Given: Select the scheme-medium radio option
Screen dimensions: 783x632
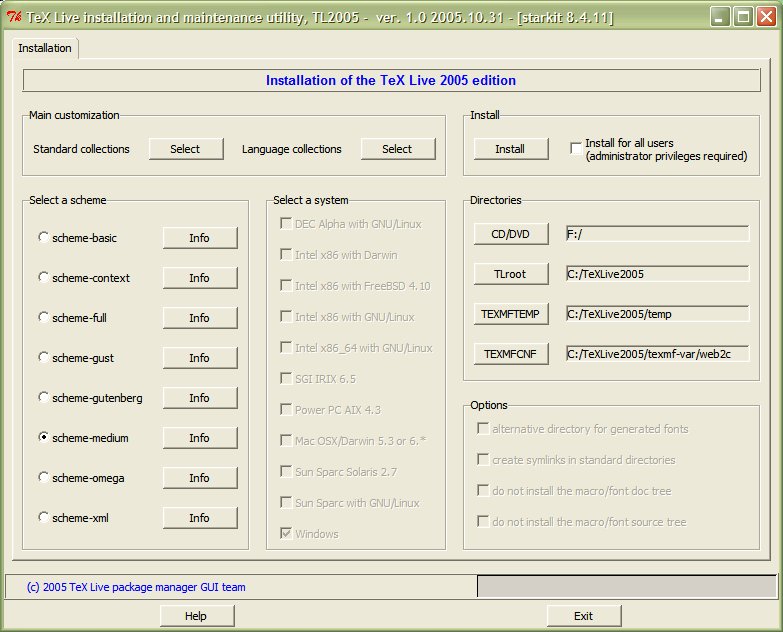Looking at the screenshot, I should click(43, 437).
